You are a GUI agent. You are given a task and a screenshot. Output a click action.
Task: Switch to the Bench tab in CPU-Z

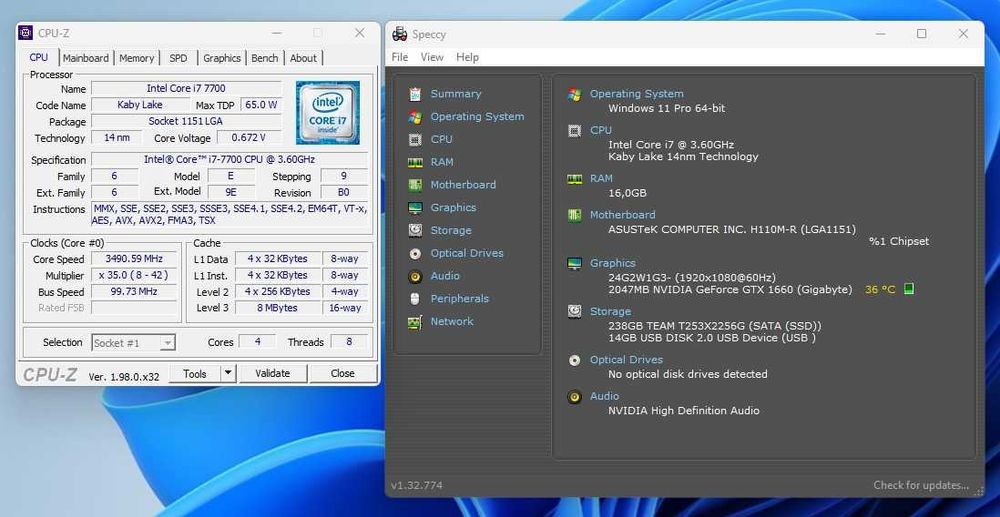pos(265,58)
